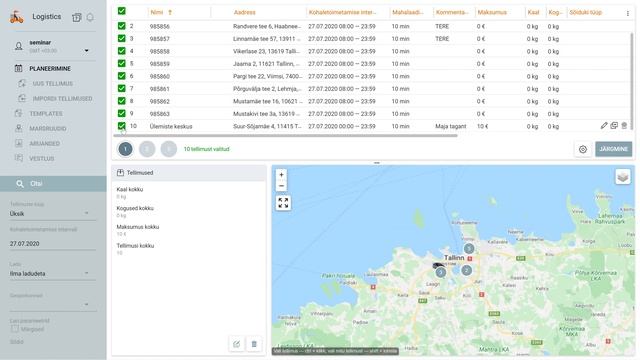Click map cluster marker 2
The image size is (640, 360).
[467, 270]
